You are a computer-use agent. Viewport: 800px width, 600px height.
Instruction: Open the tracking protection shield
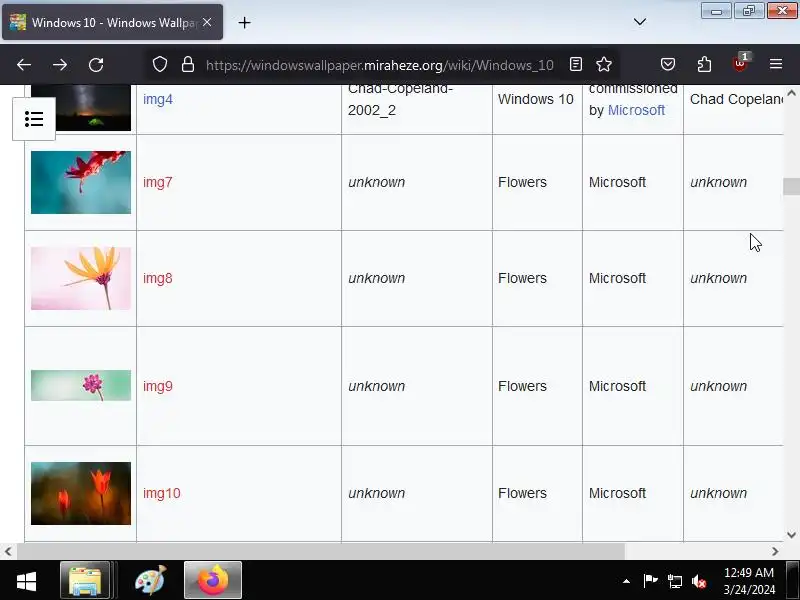160,64
